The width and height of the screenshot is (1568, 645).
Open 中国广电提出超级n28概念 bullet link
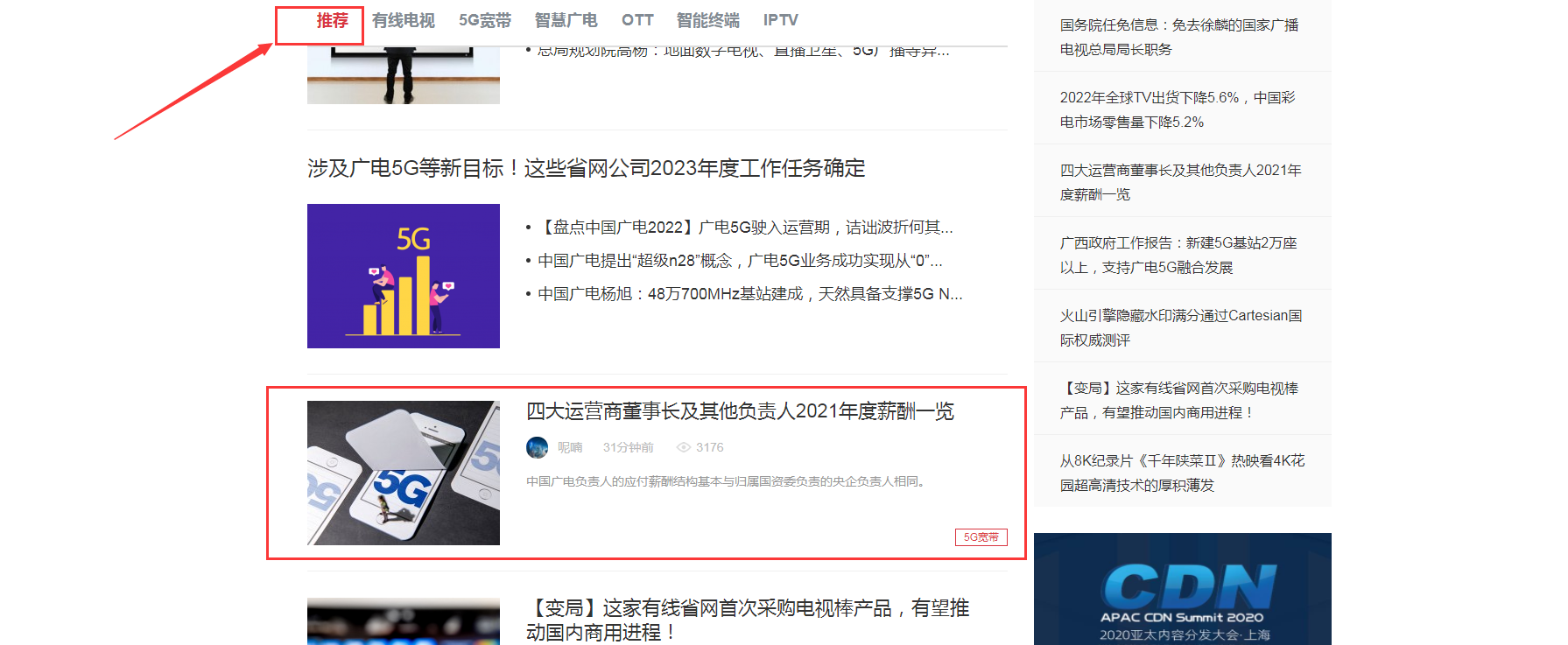(740, 261)
